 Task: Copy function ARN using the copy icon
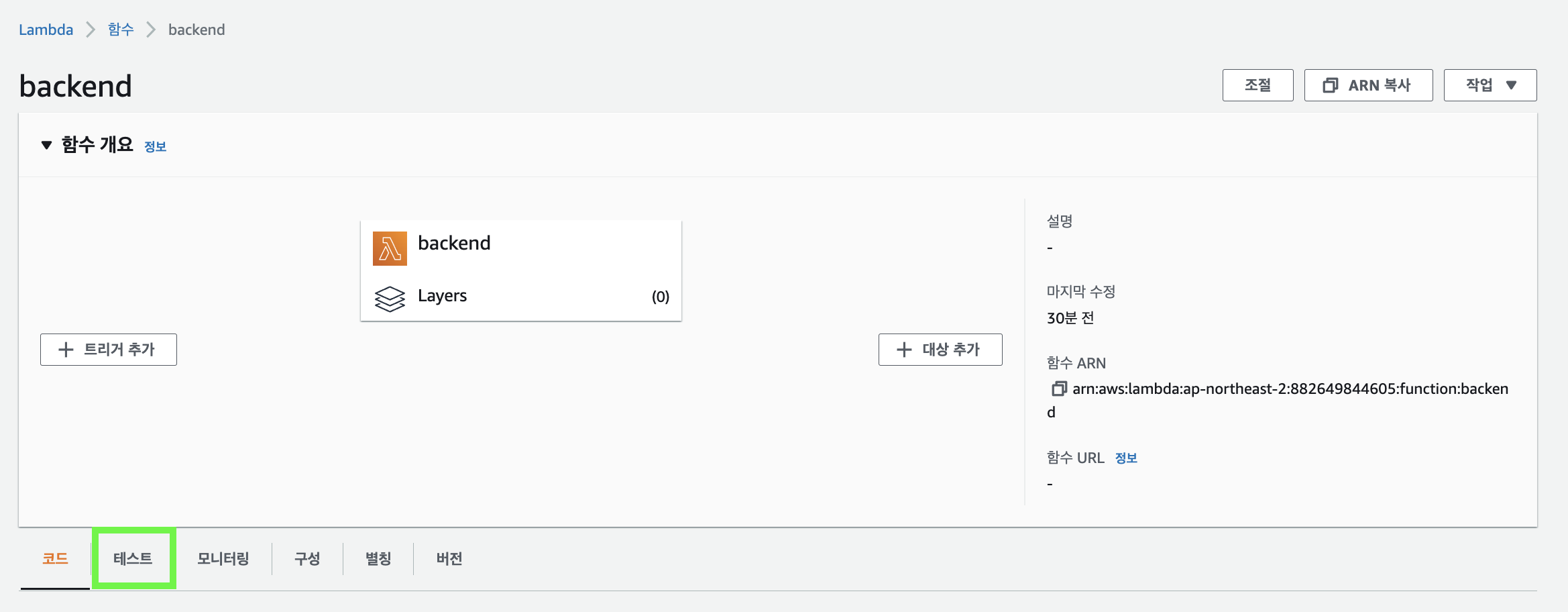point(1058,389)
